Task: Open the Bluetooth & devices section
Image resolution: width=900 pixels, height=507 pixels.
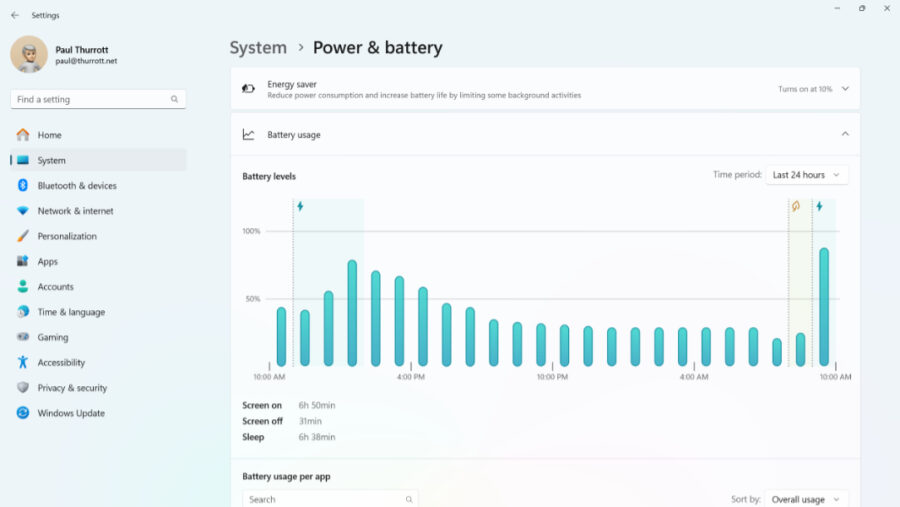Action: (77, 186)
